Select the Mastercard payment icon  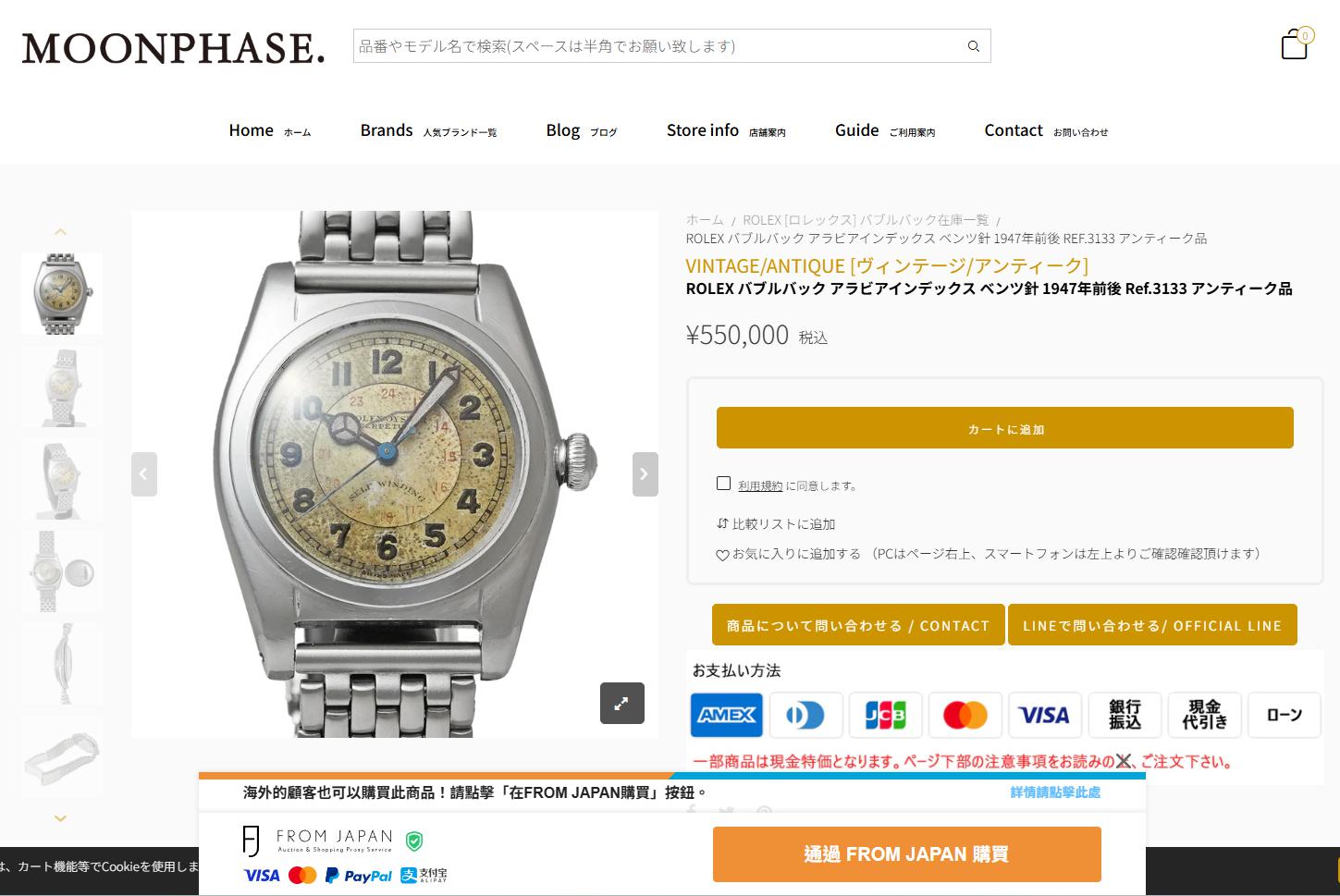click(x=965, y=715)
